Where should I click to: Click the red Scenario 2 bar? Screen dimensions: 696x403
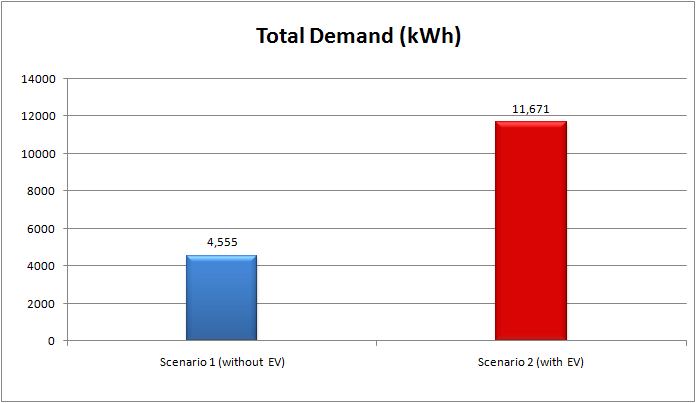(531, 231)
